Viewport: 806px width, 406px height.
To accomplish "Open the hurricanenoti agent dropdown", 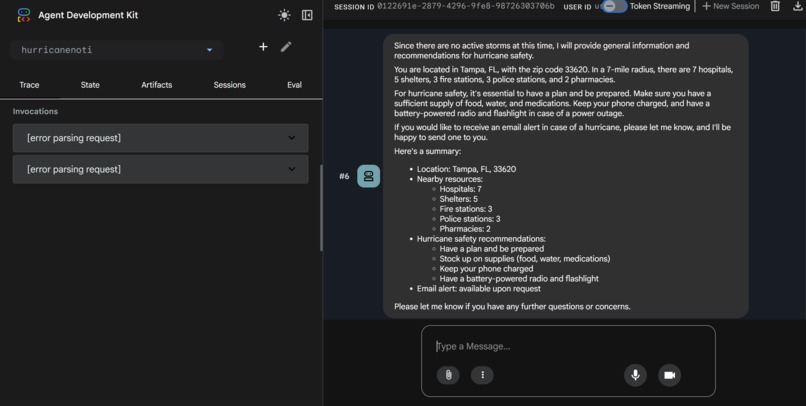I will (x=117, y=50).
